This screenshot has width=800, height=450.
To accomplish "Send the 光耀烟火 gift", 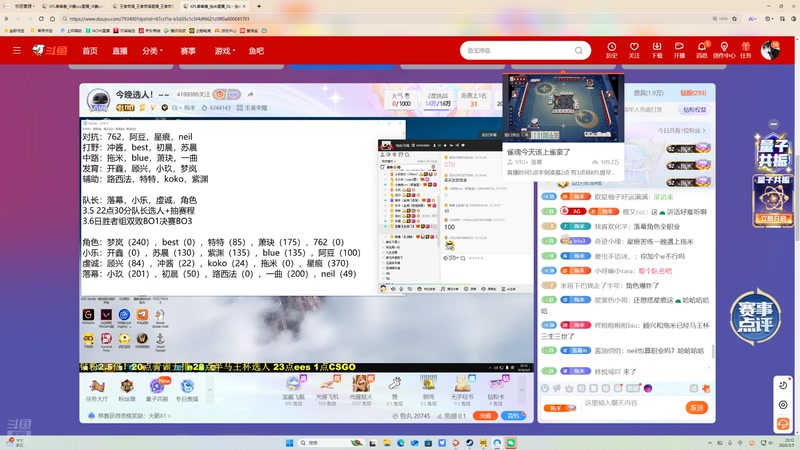I will point(361,390).
